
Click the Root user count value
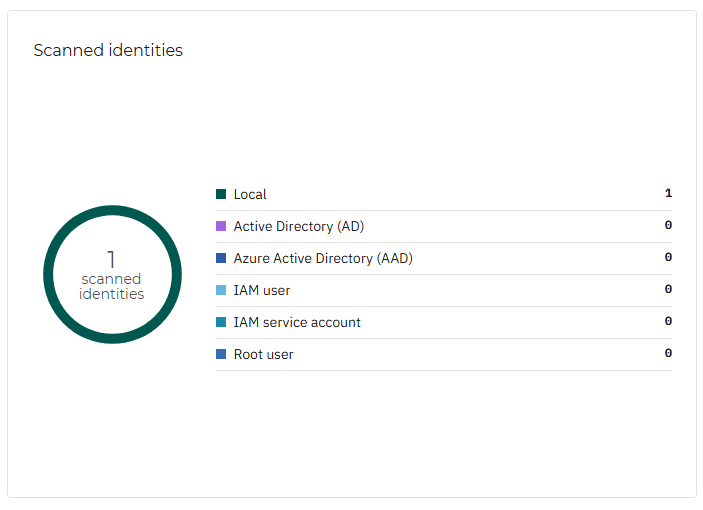point(668,354)
